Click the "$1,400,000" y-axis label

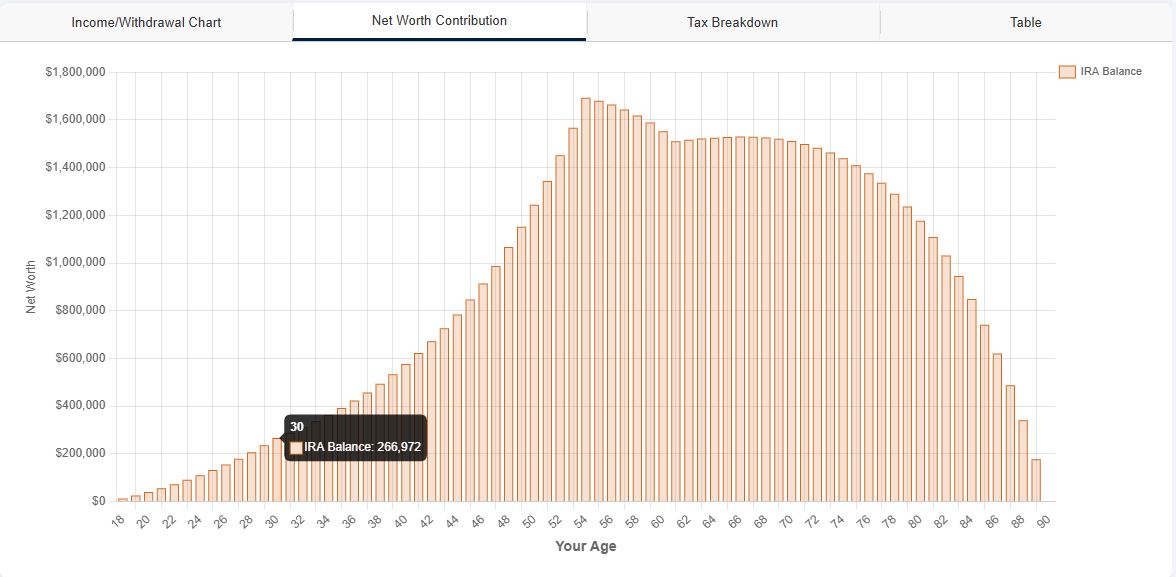75,167
